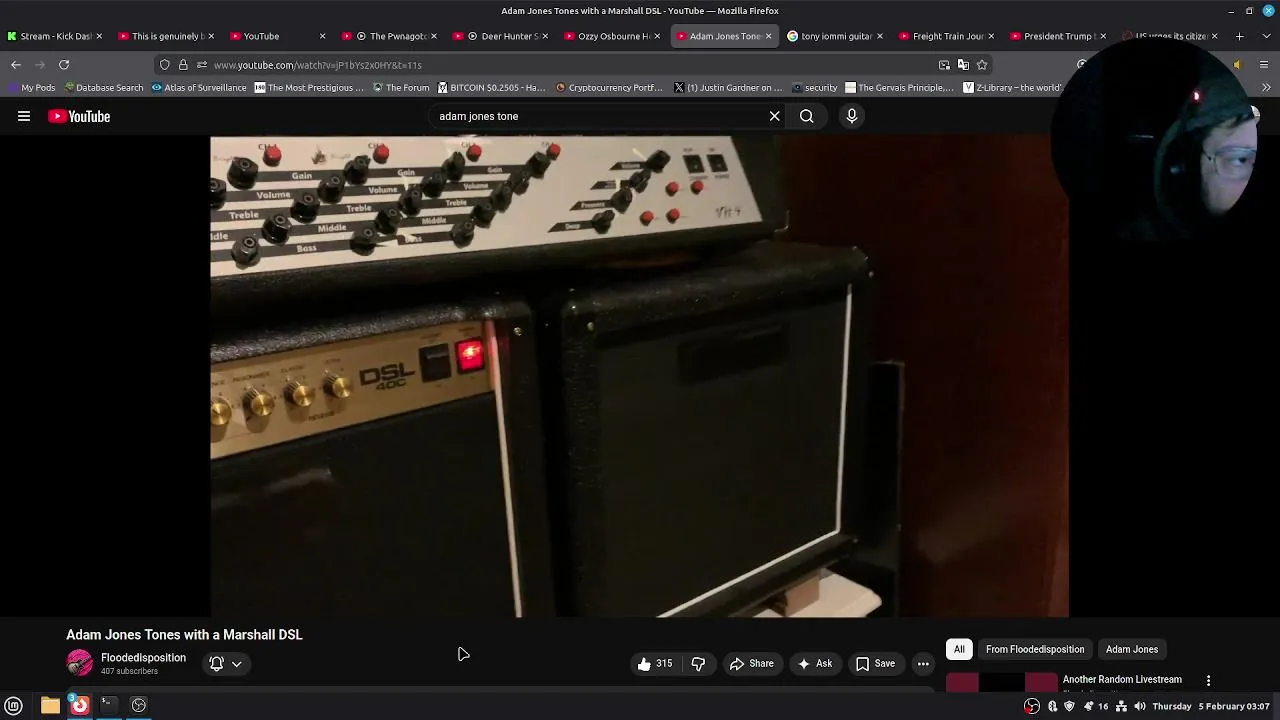Open The Most Prestigious bookmark
Viewport: 1280px width, 720px height.
tap(309, 87)
